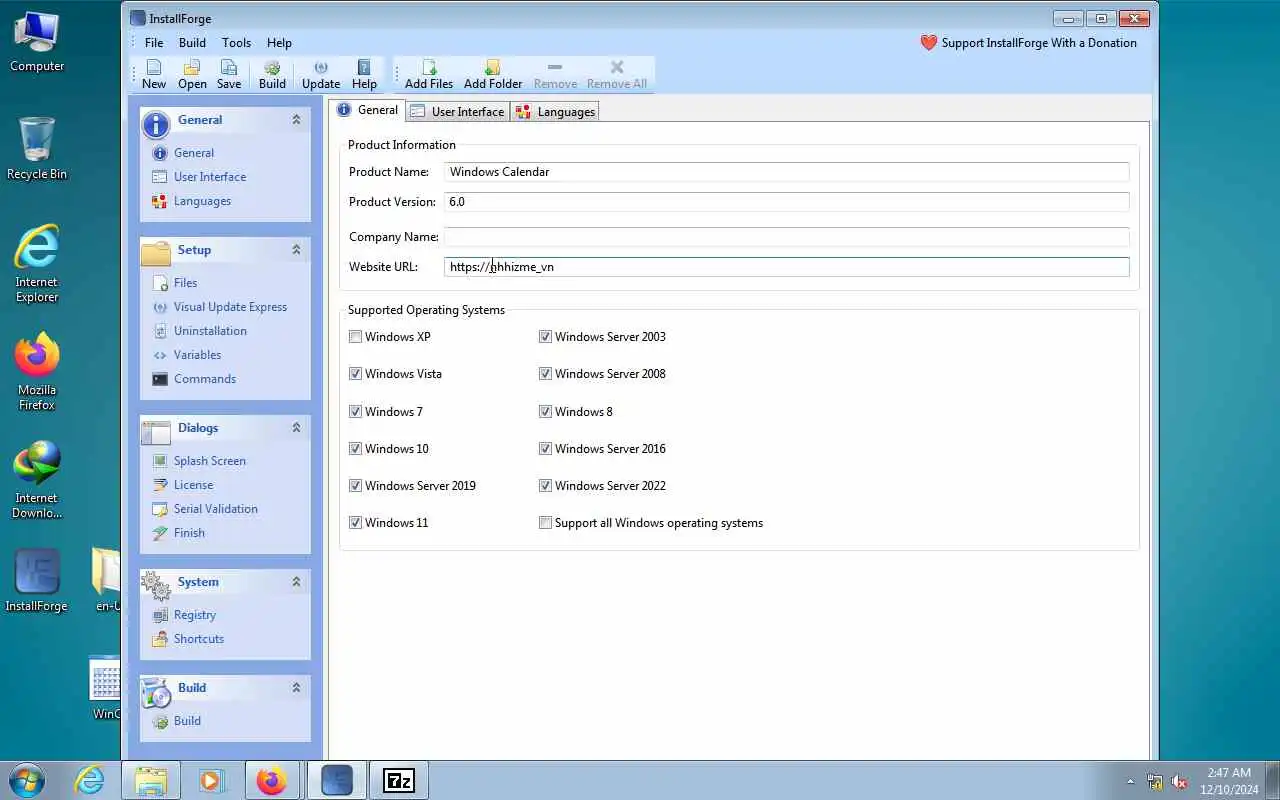This screenshot has width=1280, height=800.
Task: Open User Interface from the sidebar
Action: tap(210, 177)
